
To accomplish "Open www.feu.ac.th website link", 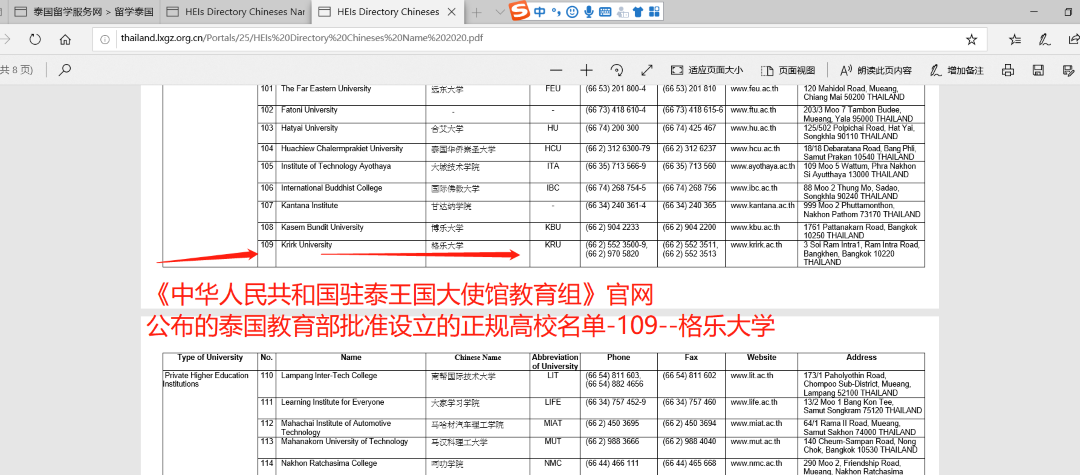I will pos(752,89).
